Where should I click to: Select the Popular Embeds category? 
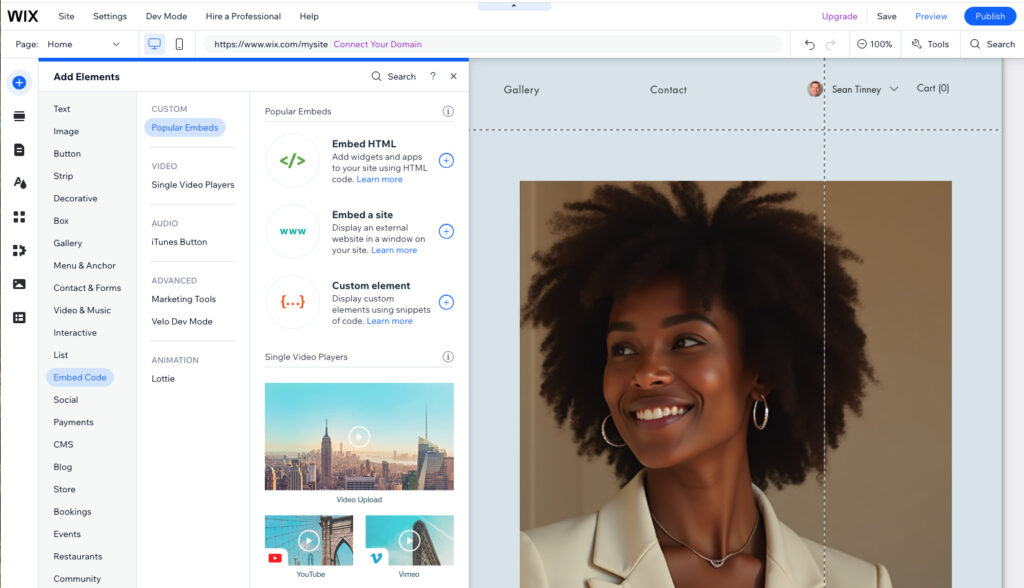pyautogui.click(x=184, y=127)
